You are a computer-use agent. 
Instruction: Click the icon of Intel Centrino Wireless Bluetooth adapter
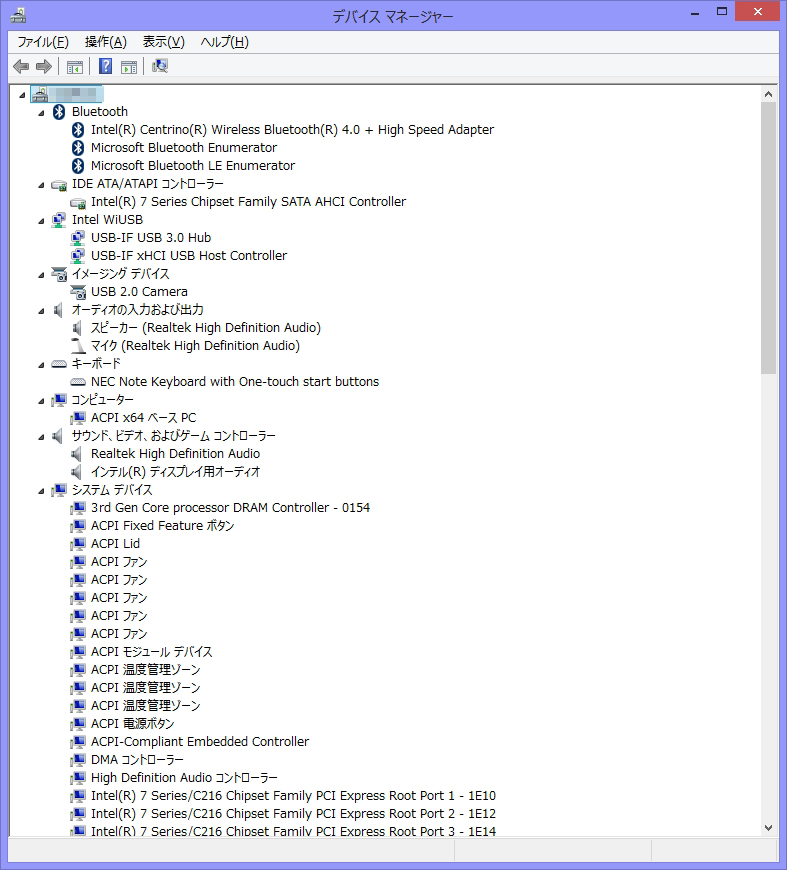[78, 130]
